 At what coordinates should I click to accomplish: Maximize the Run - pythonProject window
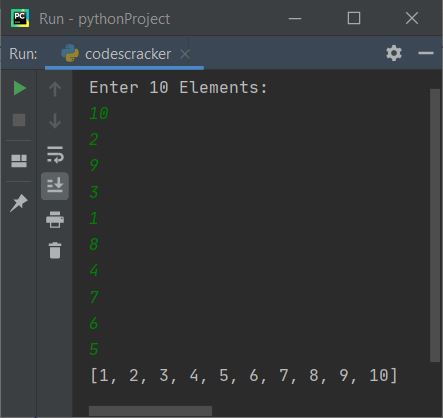[x=354, y=18]
